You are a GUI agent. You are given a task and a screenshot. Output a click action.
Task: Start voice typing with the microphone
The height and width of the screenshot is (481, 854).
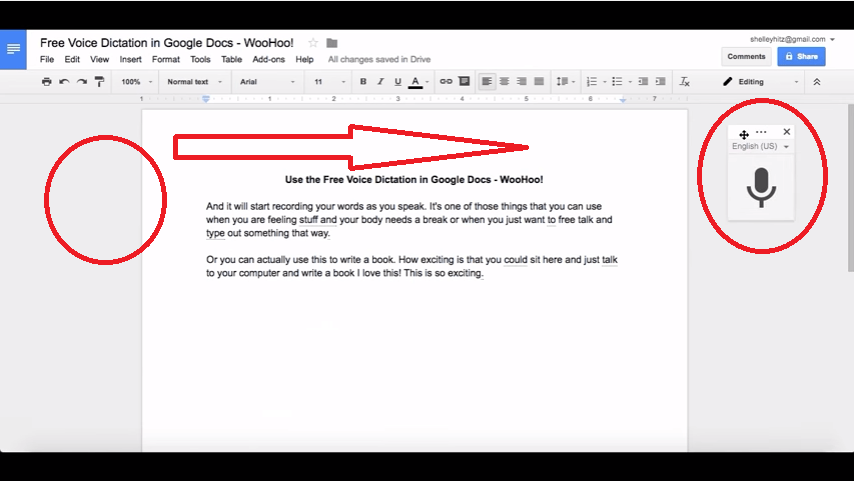coord(761,187)
